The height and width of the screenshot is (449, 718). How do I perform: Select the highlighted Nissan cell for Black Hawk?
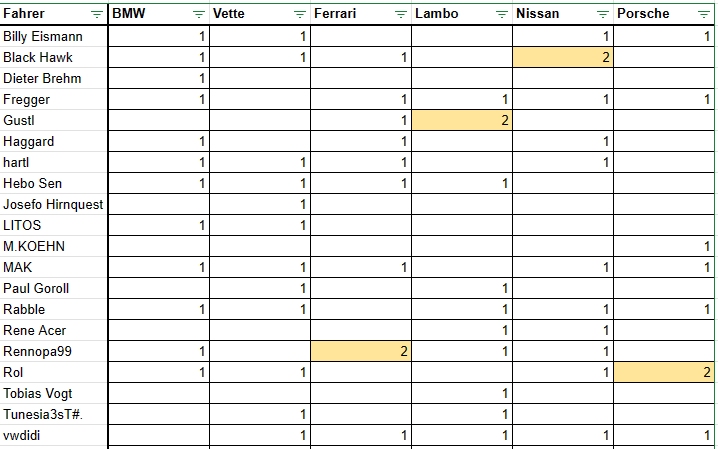[x=562, y=57]
